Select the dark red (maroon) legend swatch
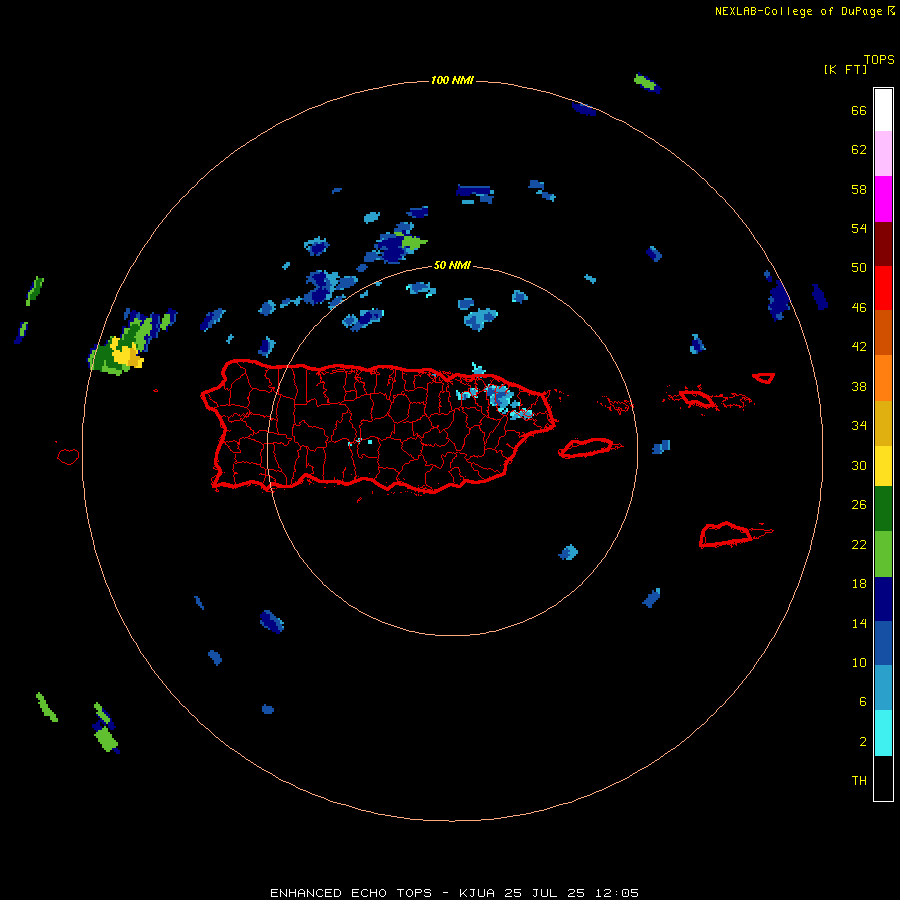The width and height of the screenshot is (900, 900). (x=883, y=244)
